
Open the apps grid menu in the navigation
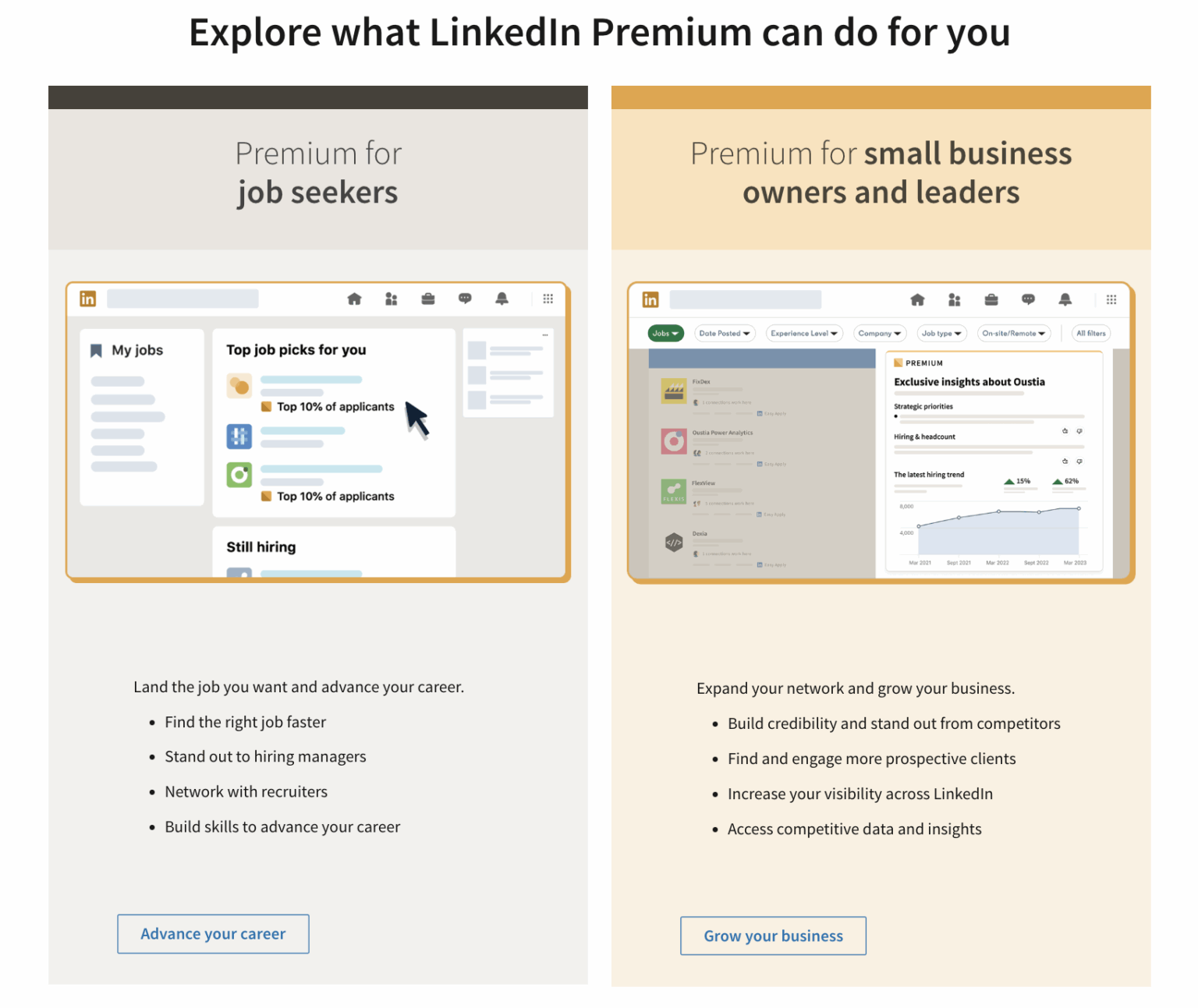tap(548, 299)
